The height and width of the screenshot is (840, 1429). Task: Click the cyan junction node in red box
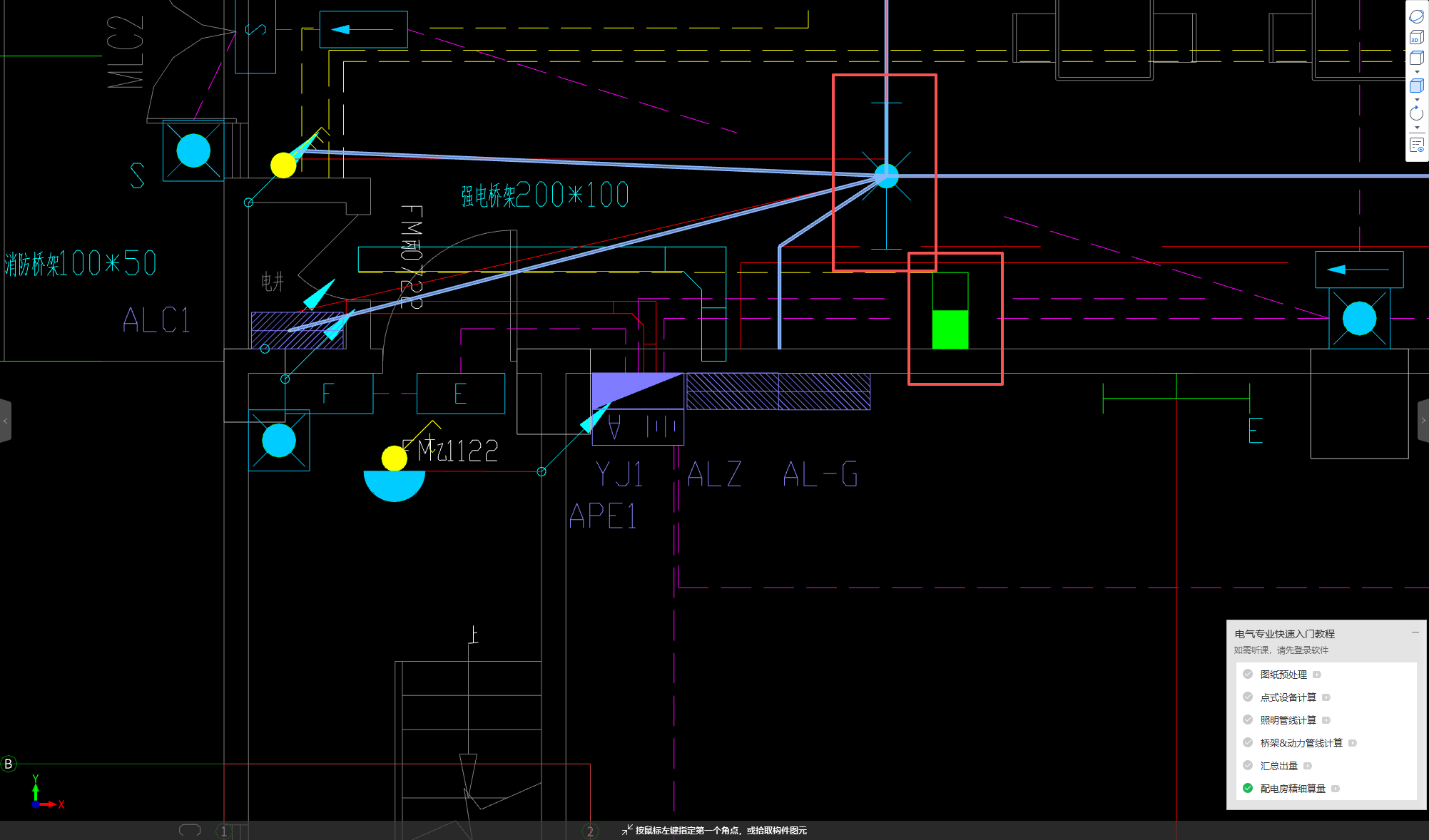(886, 175)
